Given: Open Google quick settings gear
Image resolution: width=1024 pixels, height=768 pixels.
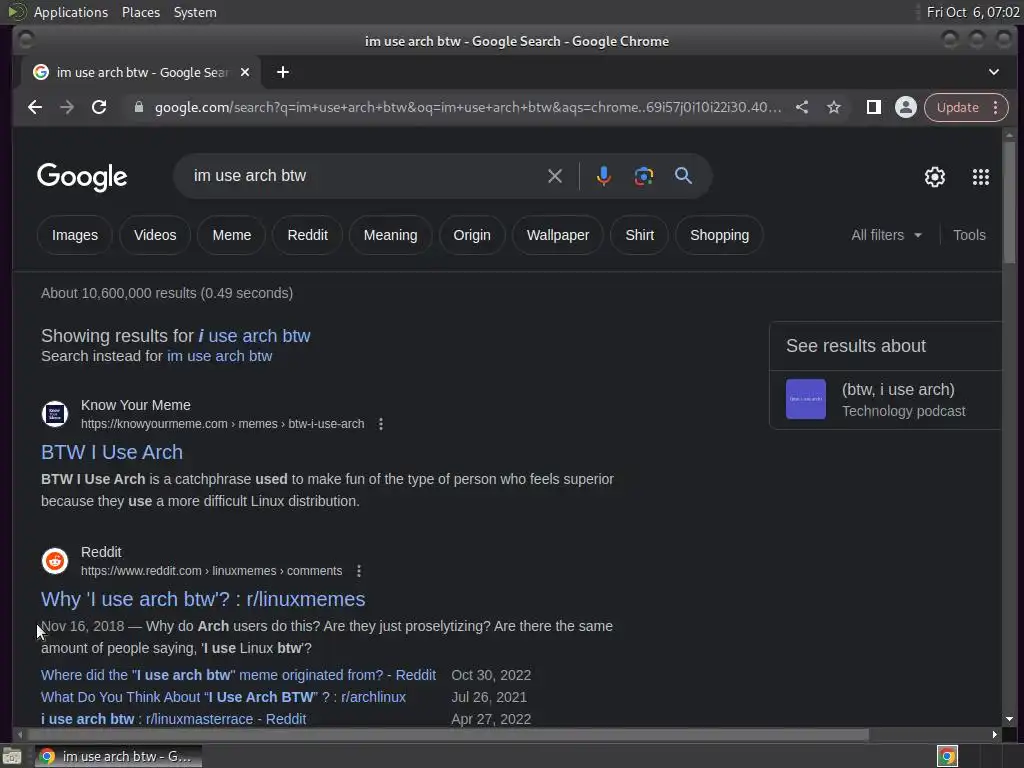Looking at the screenshot, I should (935, 176).
